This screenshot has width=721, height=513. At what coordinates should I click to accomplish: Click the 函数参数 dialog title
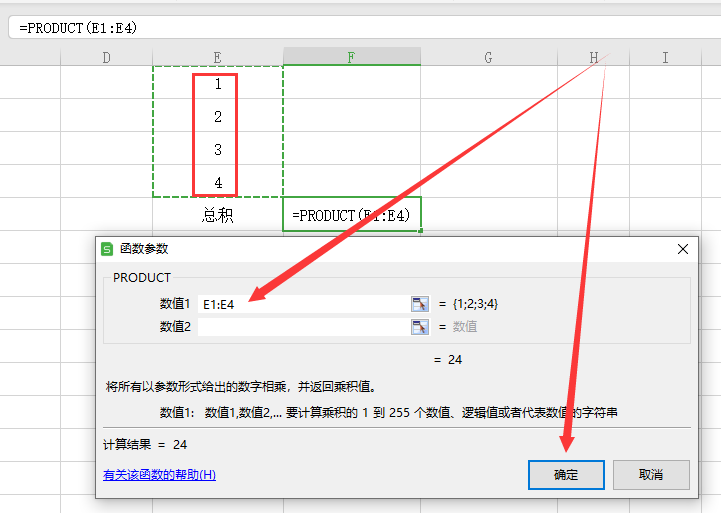pyautogui.click(x=144, y=249)
